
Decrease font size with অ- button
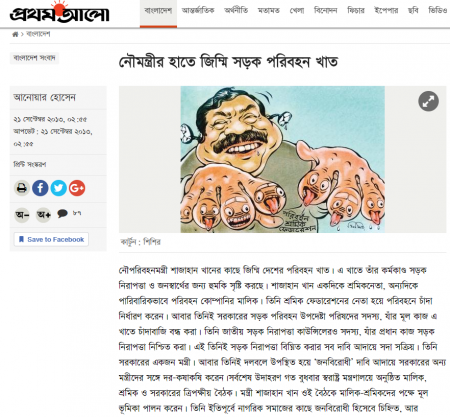click(22, 215)
